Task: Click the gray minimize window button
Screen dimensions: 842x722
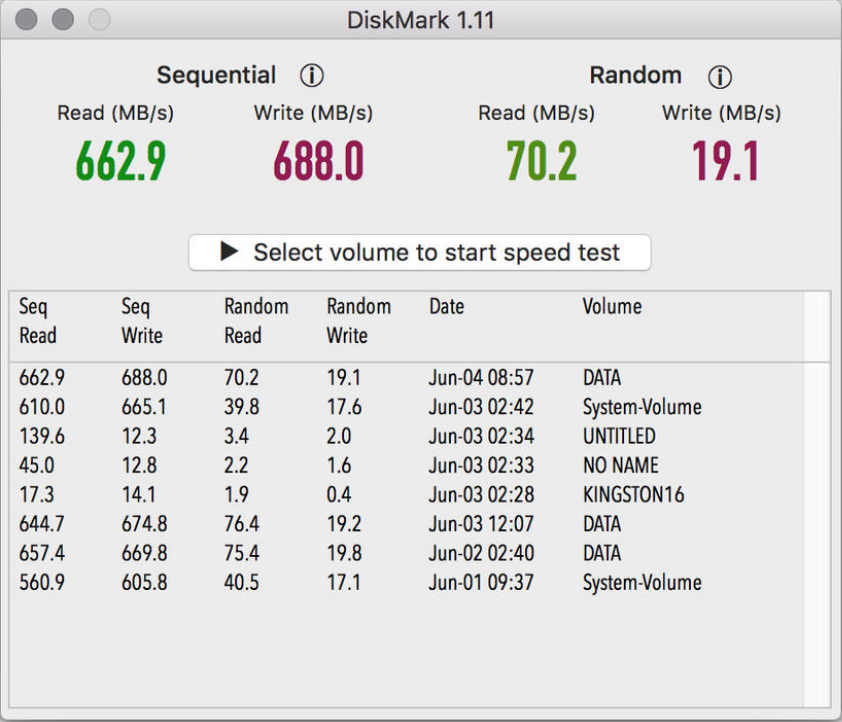Action: 63,20
